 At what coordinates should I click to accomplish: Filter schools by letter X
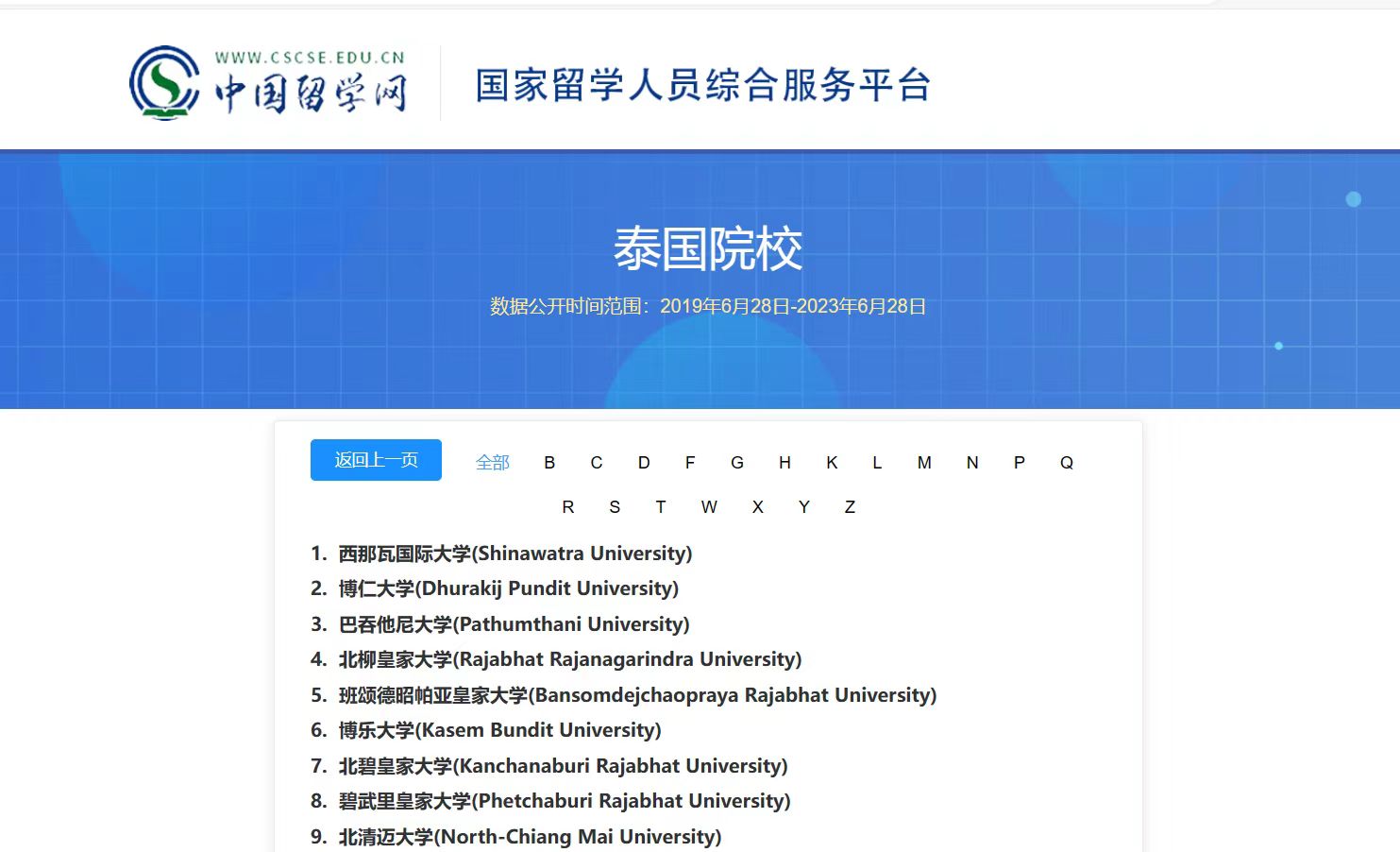757,507
